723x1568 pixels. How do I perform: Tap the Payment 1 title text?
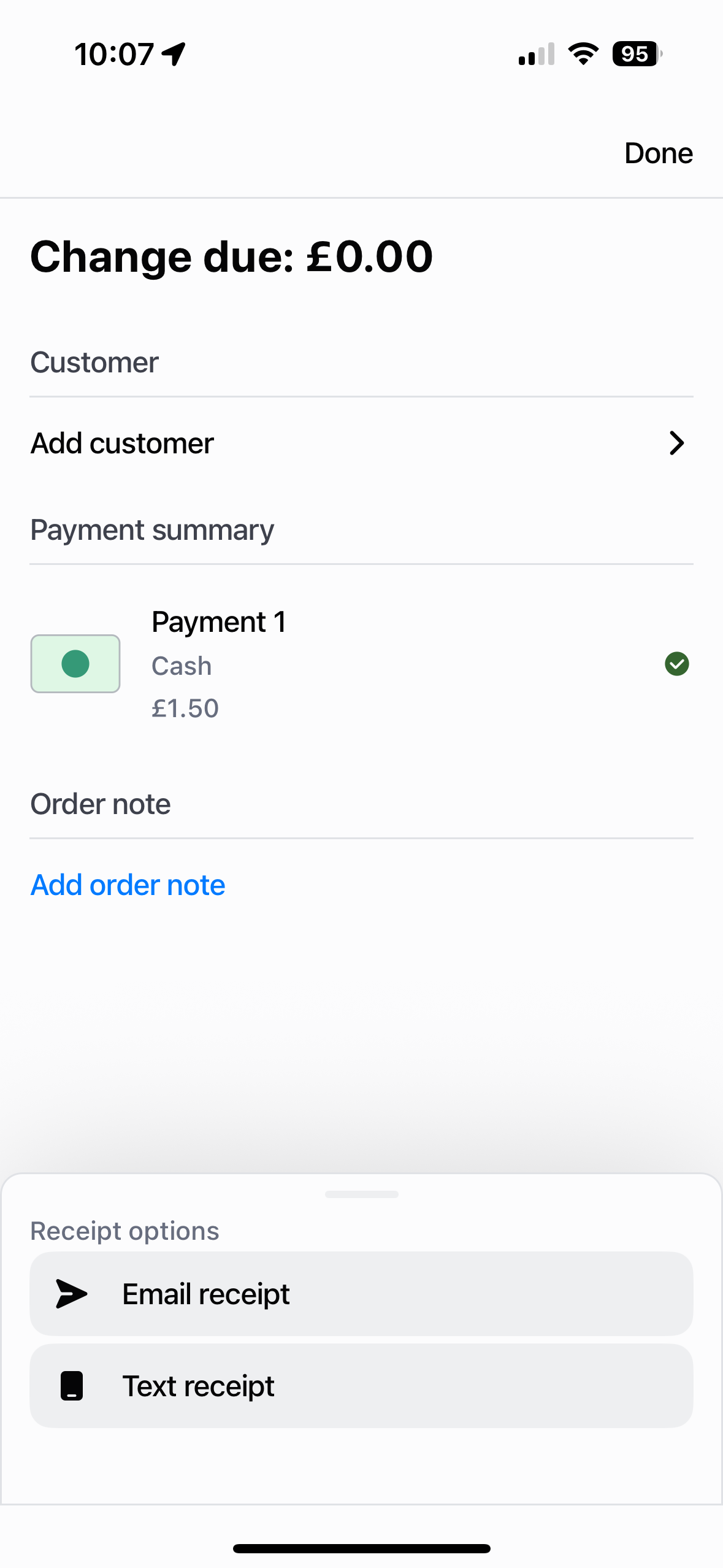point(219,622)
